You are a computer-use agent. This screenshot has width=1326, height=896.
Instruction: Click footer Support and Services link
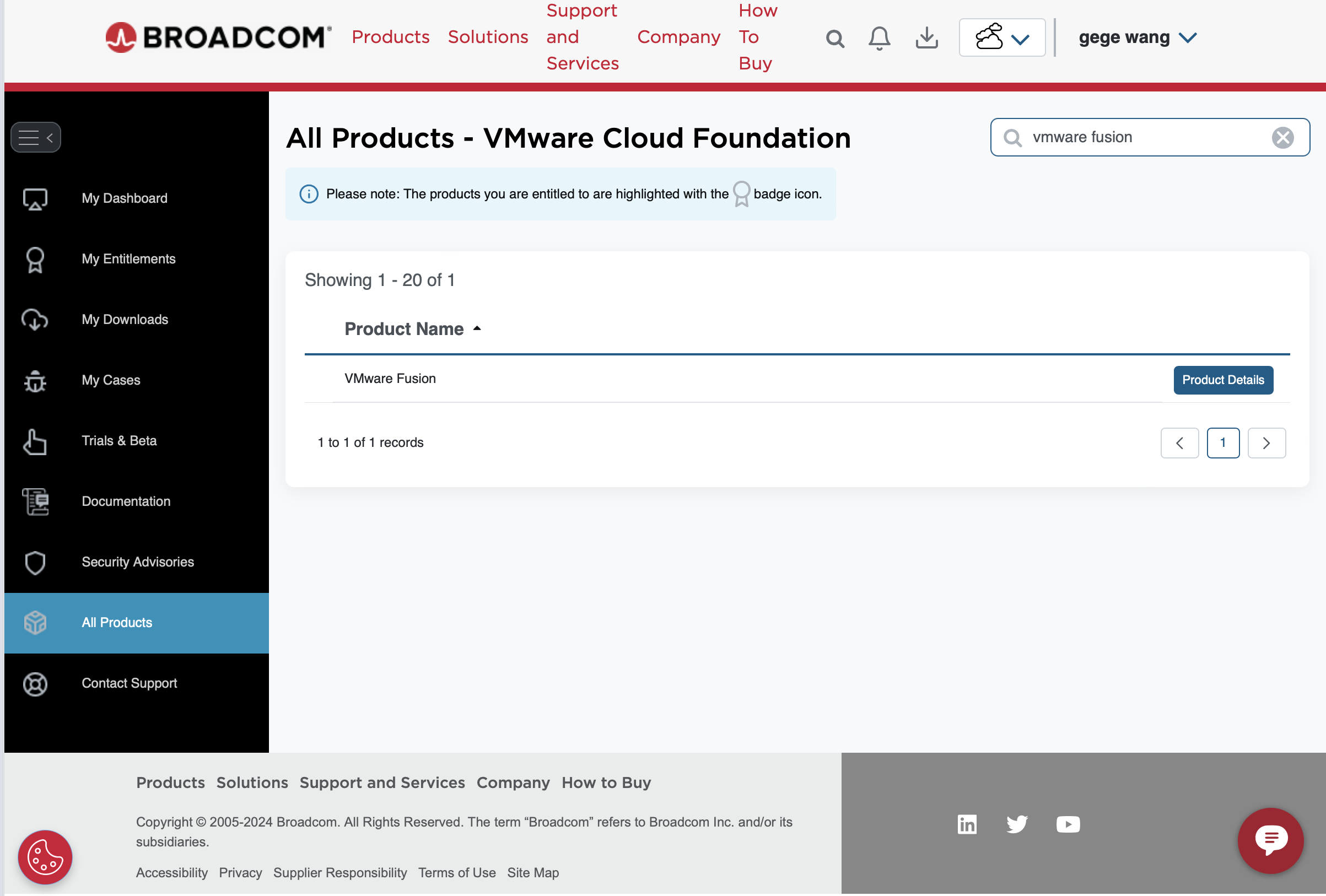(x=382, y=782)
